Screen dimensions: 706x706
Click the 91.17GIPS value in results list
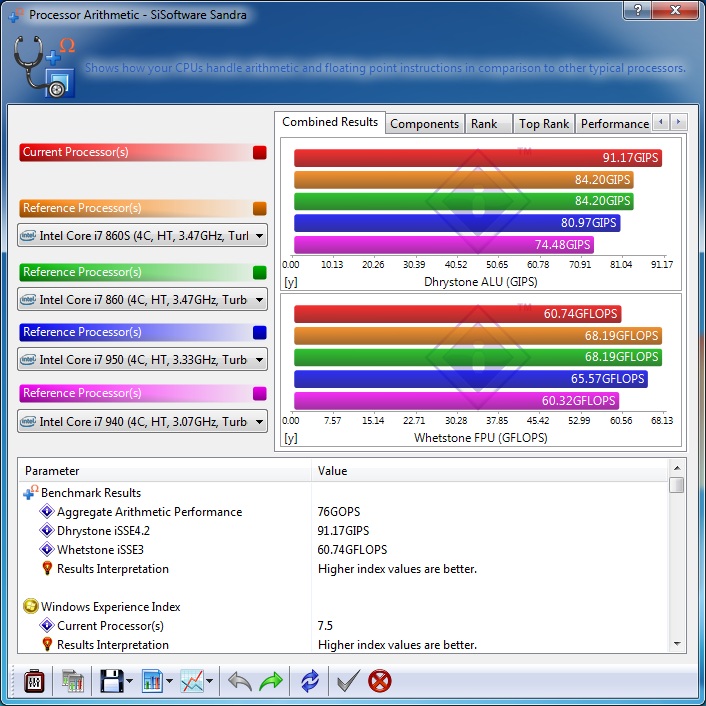tap(343, 531)
